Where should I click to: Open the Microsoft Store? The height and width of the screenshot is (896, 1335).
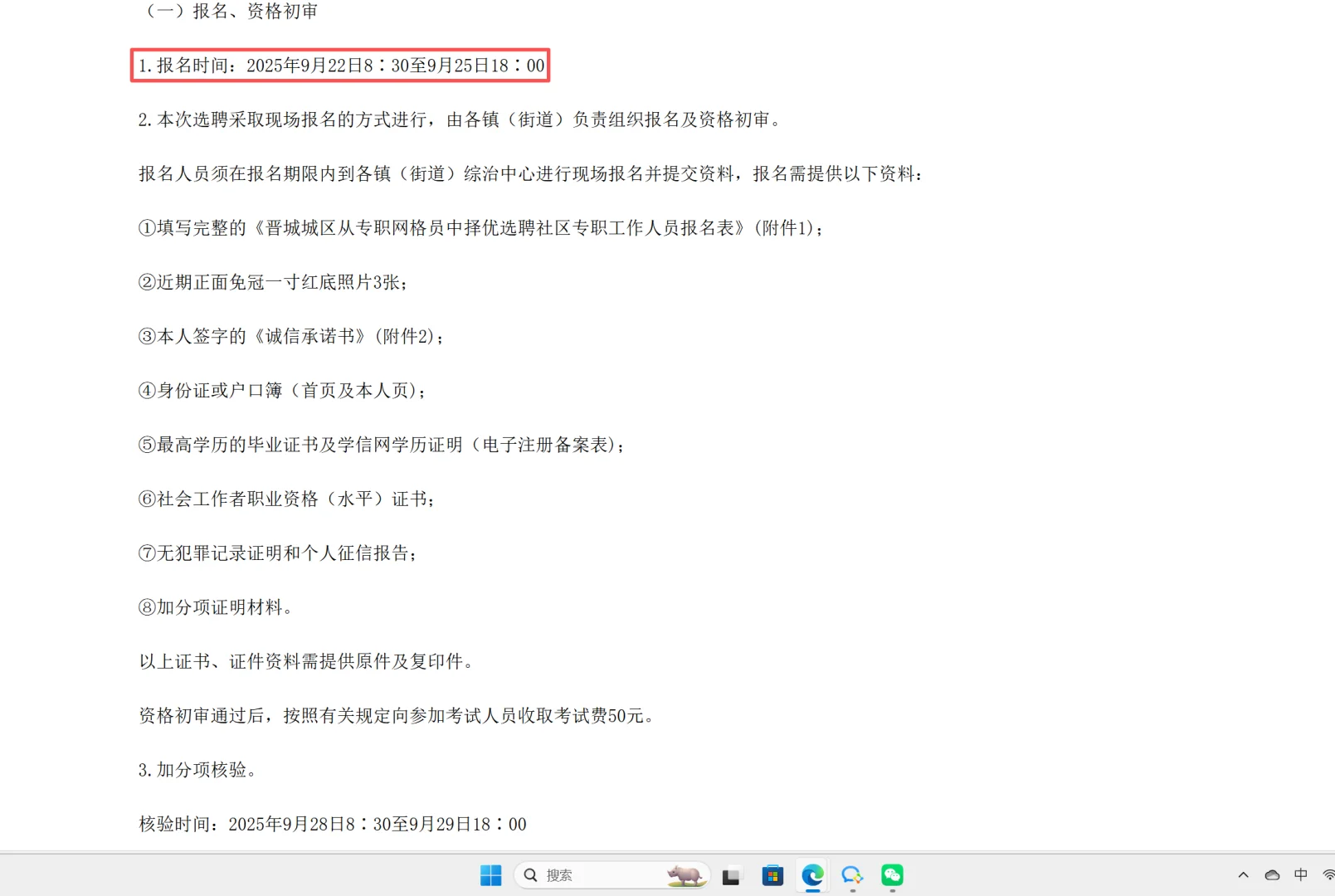772,875
